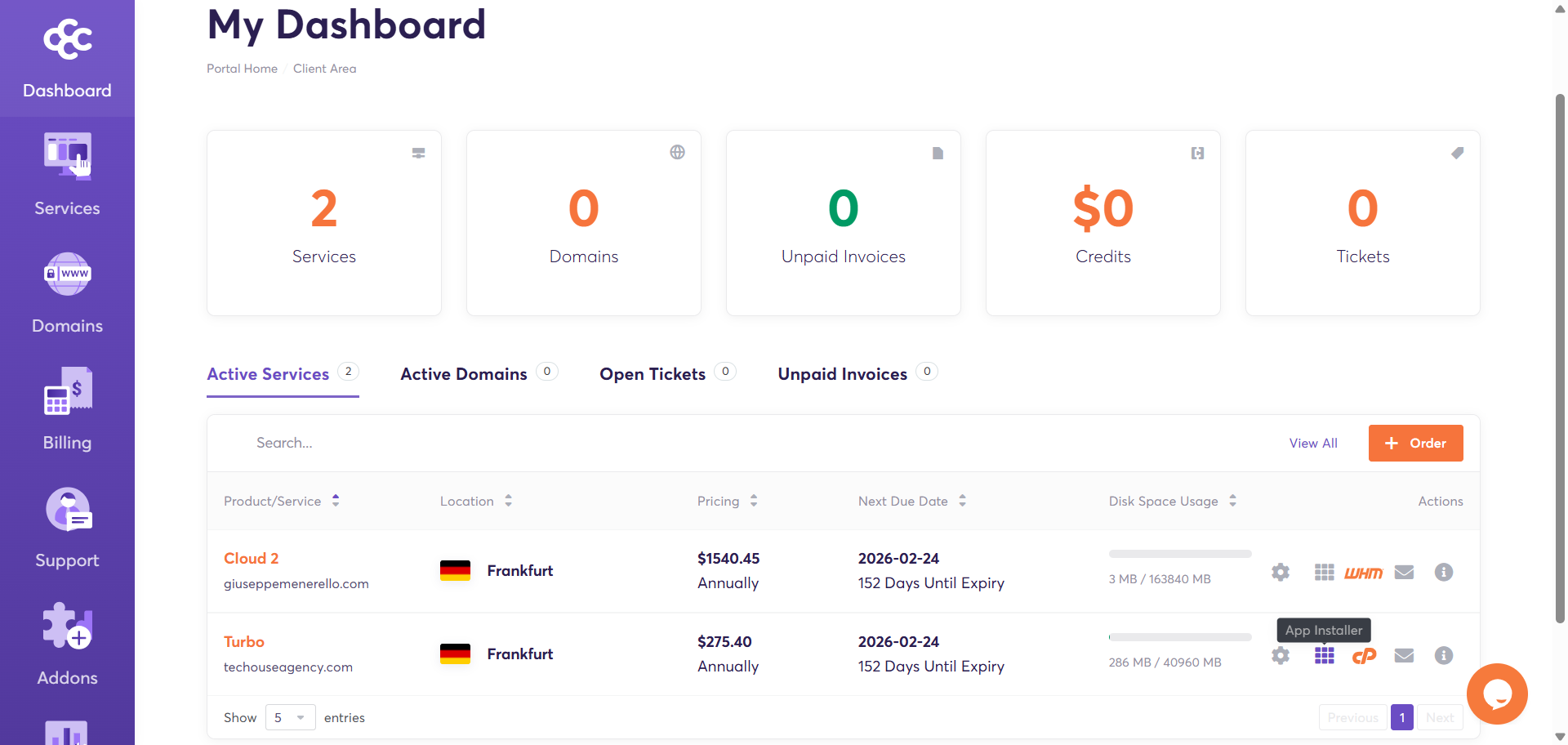Switch to the Open Tickets tab
Viewport: 1568px width, 745px height.
click(667, 374)
